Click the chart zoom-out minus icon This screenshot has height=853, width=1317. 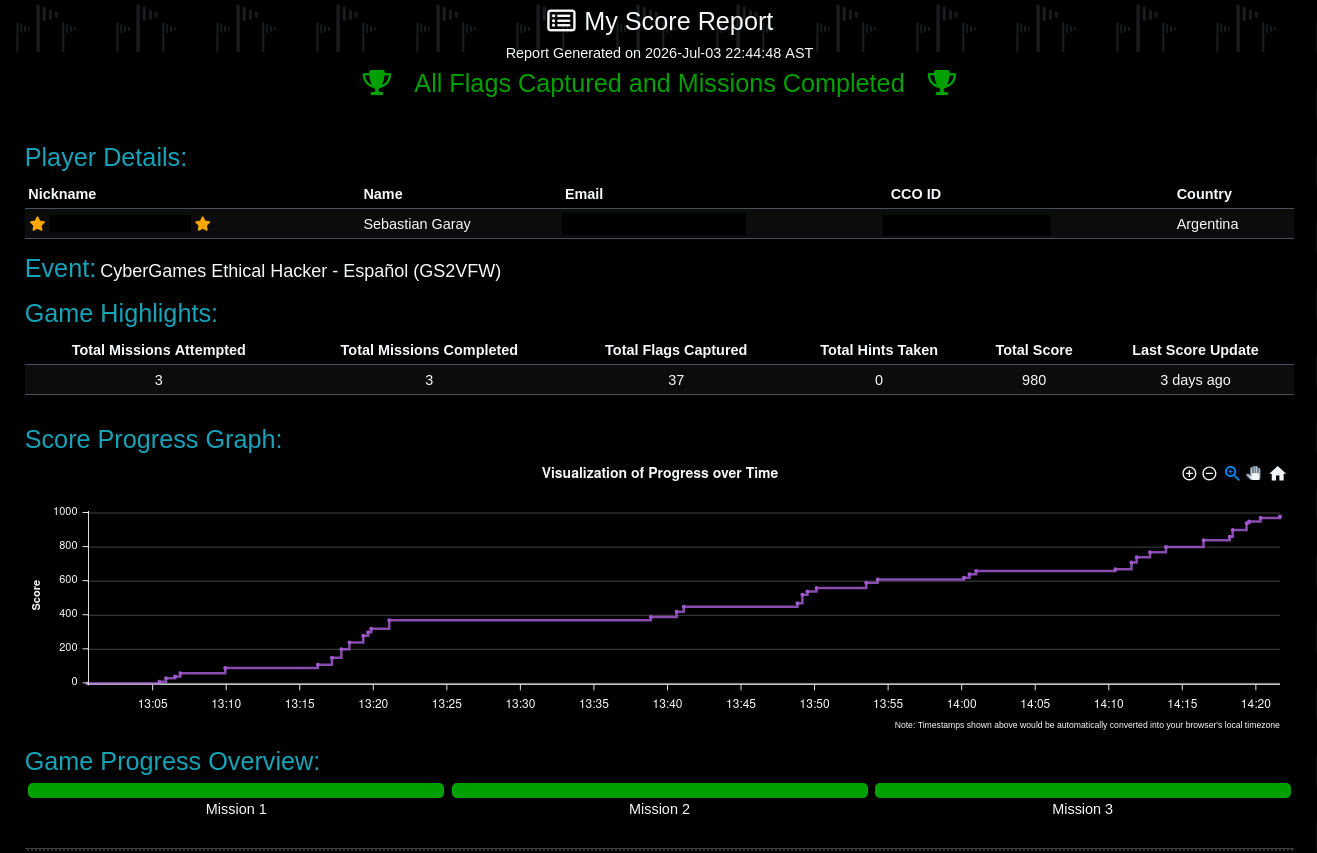tap(1209, 474)
